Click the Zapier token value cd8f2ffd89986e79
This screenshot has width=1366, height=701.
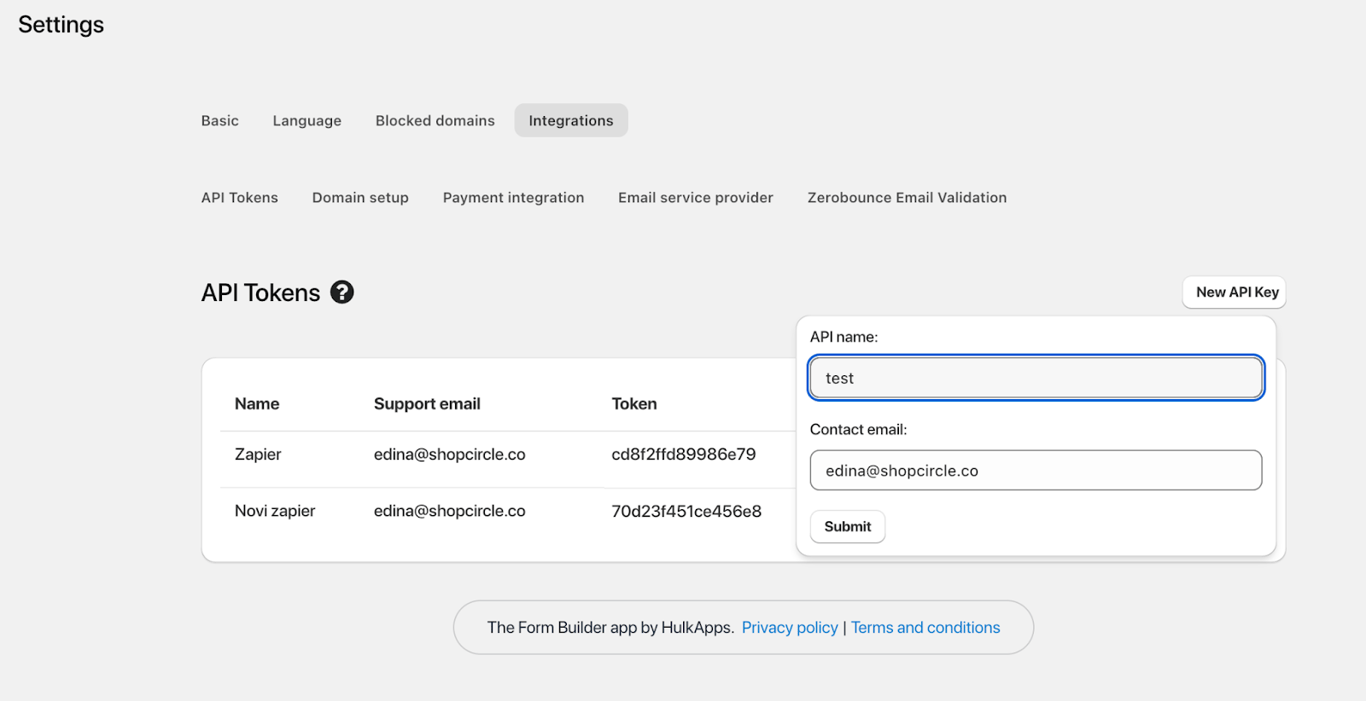(x=684, y=454)
